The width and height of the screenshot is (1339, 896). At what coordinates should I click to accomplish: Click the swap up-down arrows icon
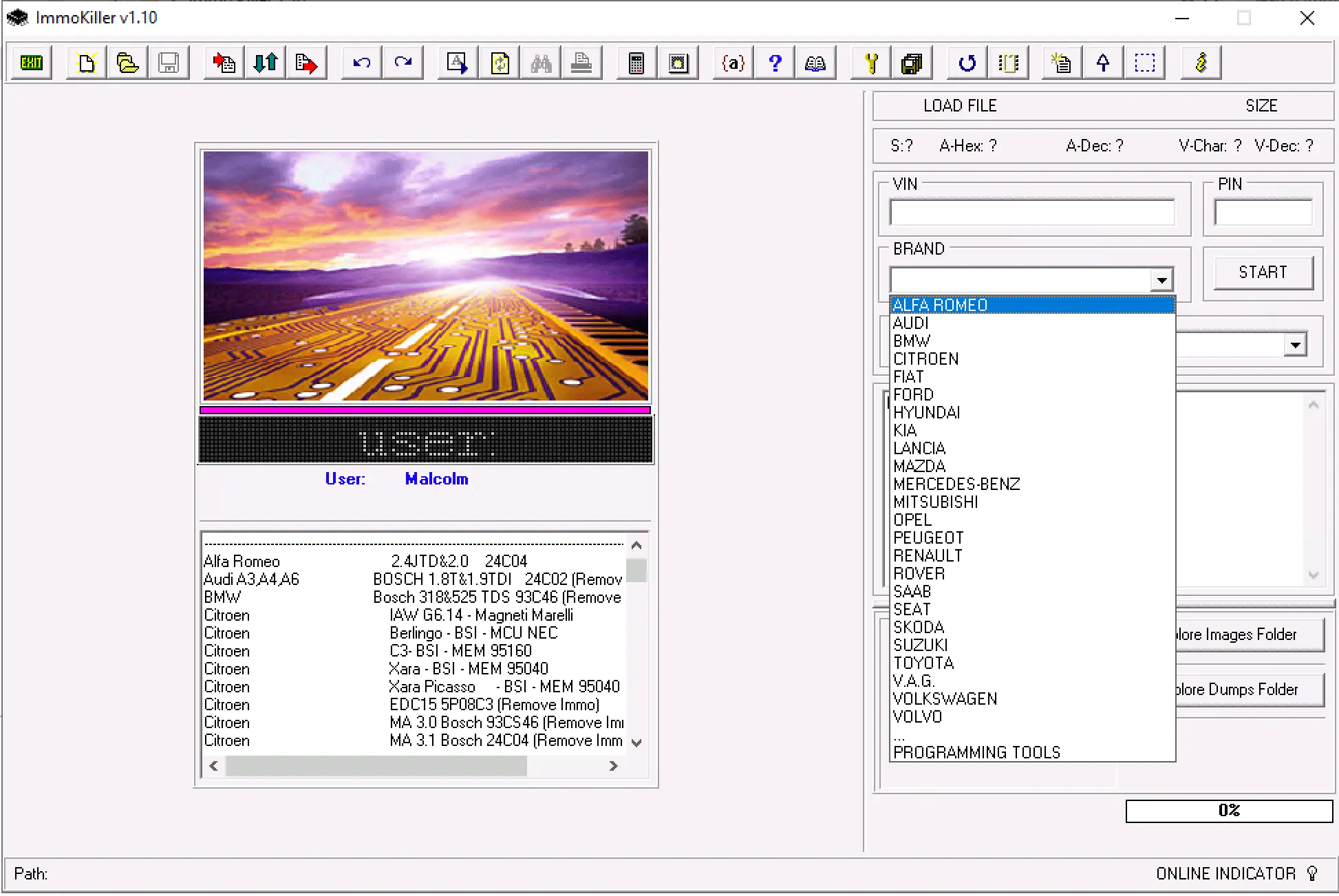click(265, 63)
